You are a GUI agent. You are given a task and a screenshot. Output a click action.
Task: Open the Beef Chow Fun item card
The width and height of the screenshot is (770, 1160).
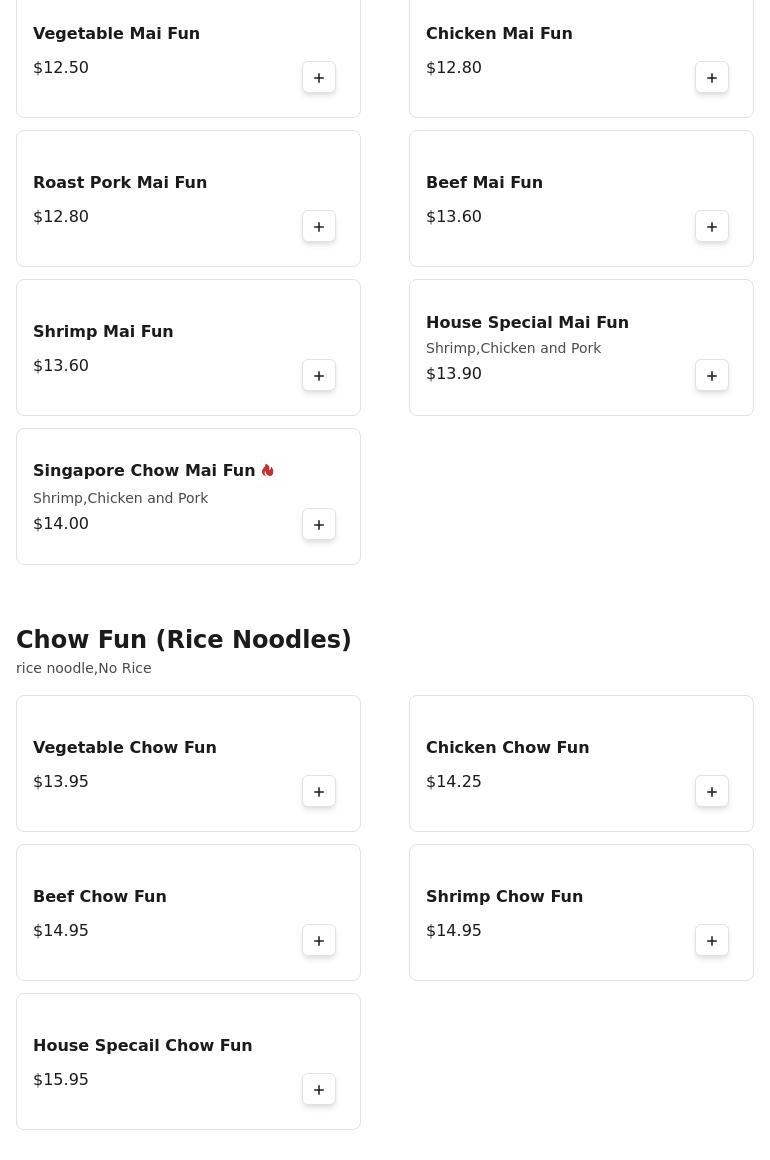189,912
